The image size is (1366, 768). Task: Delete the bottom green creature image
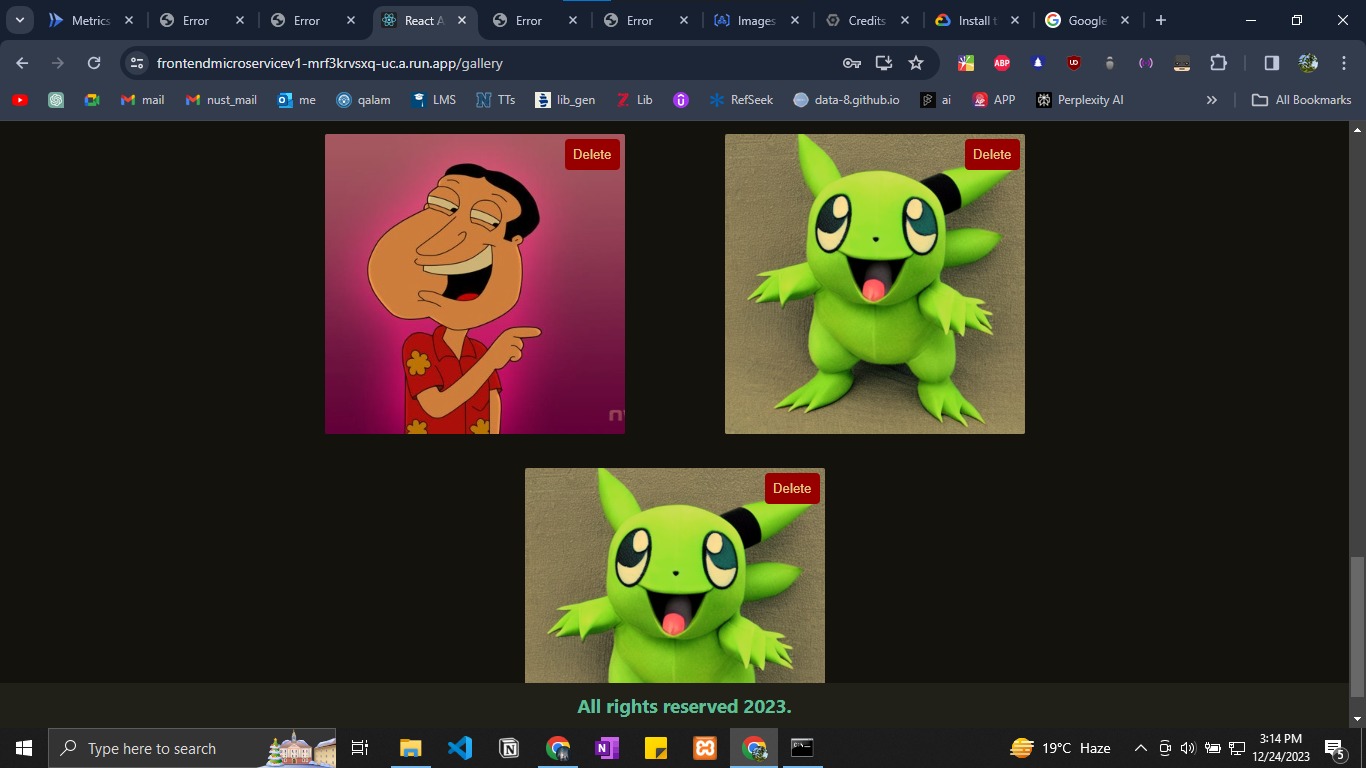pyautogui.click(x=792, y=488)
